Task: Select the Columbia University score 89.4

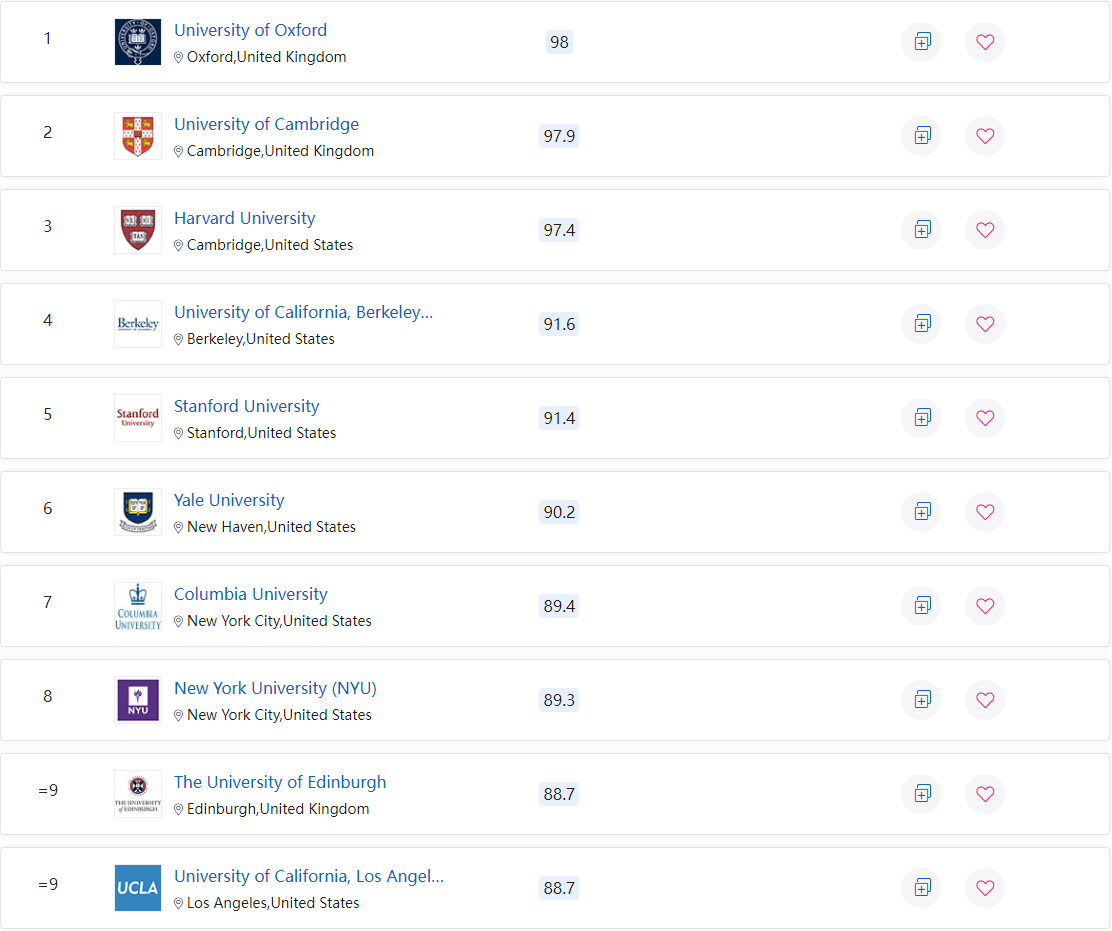Action: pyautogui.click(x=559, y=606)
